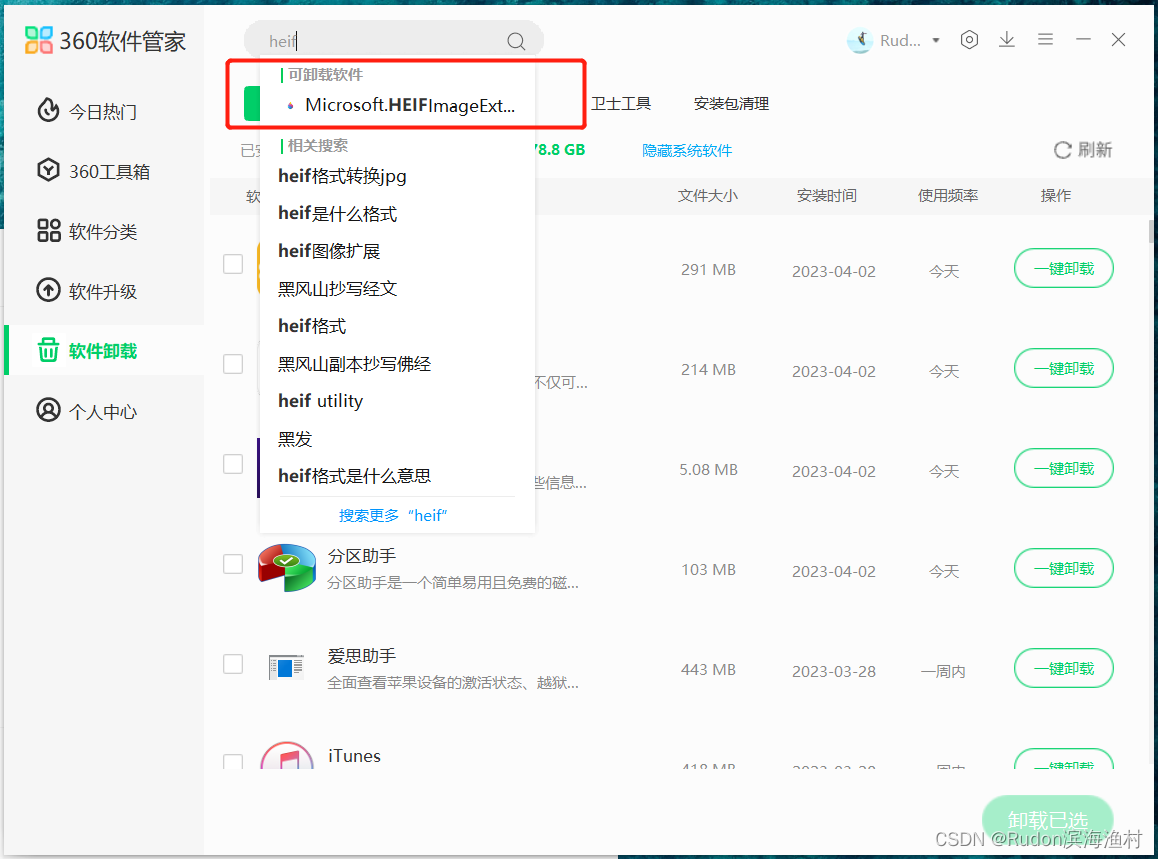Switch to the 卫士工具 tab
This screenshot has height=859, width=1158.
point(620,103)
